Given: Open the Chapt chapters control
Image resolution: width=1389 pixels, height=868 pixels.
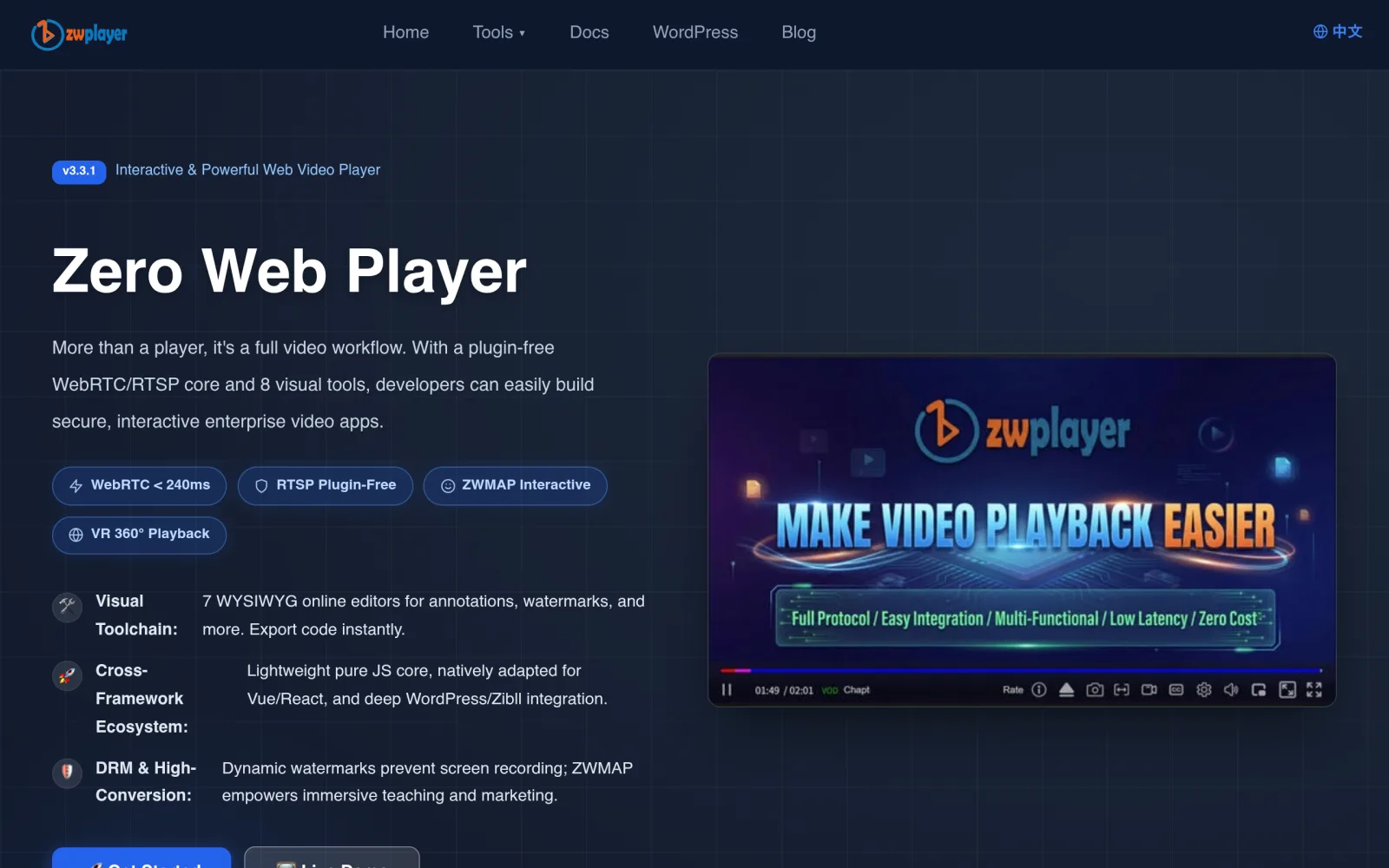Looking at the screenshot, I should click(x=856, y=690).
